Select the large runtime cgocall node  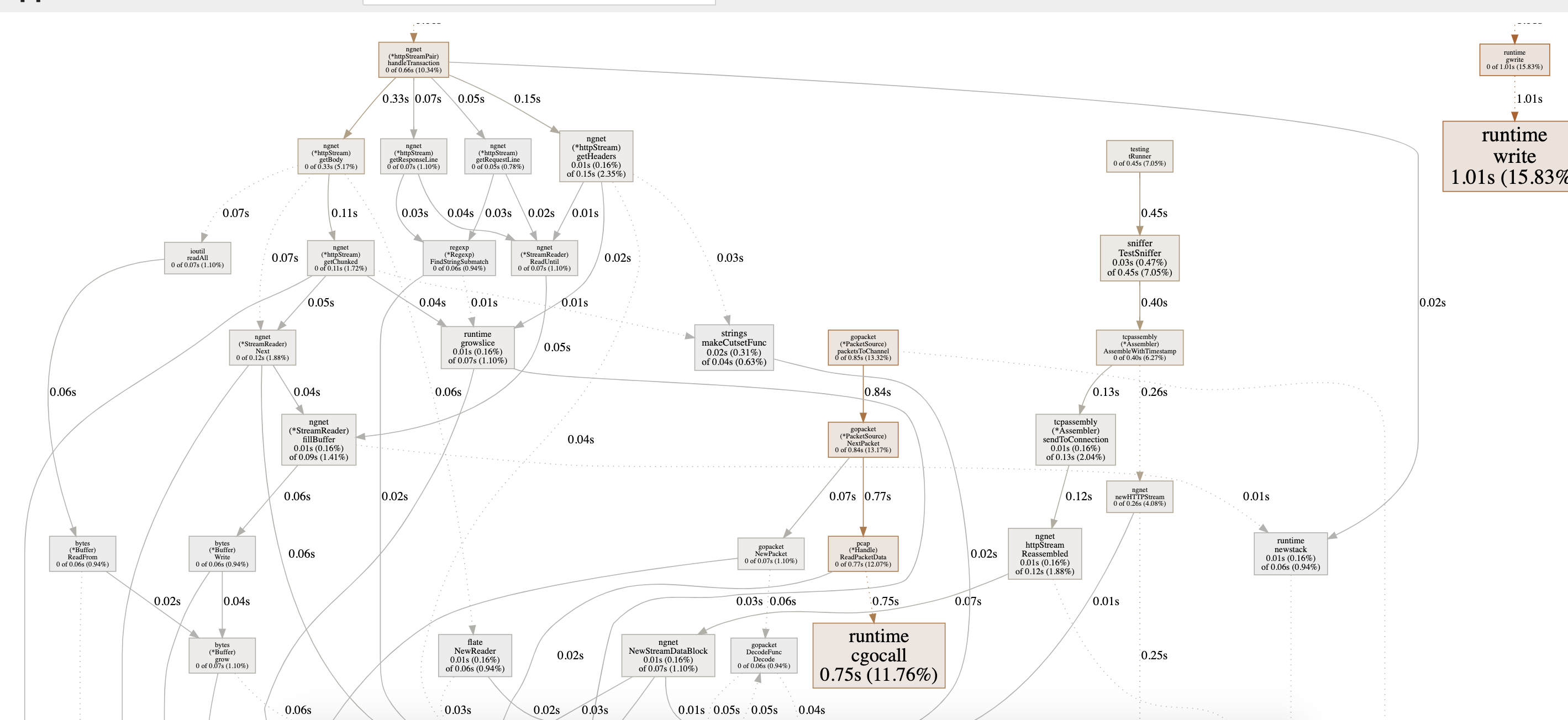coord(879,655)
